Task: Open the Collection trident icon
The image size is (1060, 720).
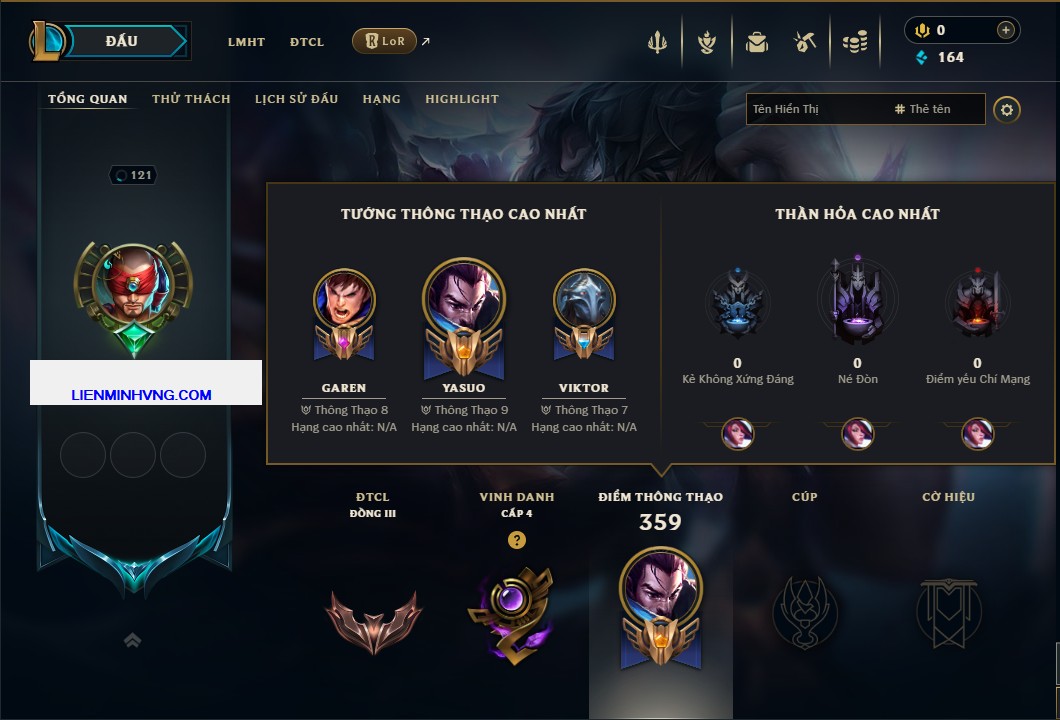Action: coord(657,42)
